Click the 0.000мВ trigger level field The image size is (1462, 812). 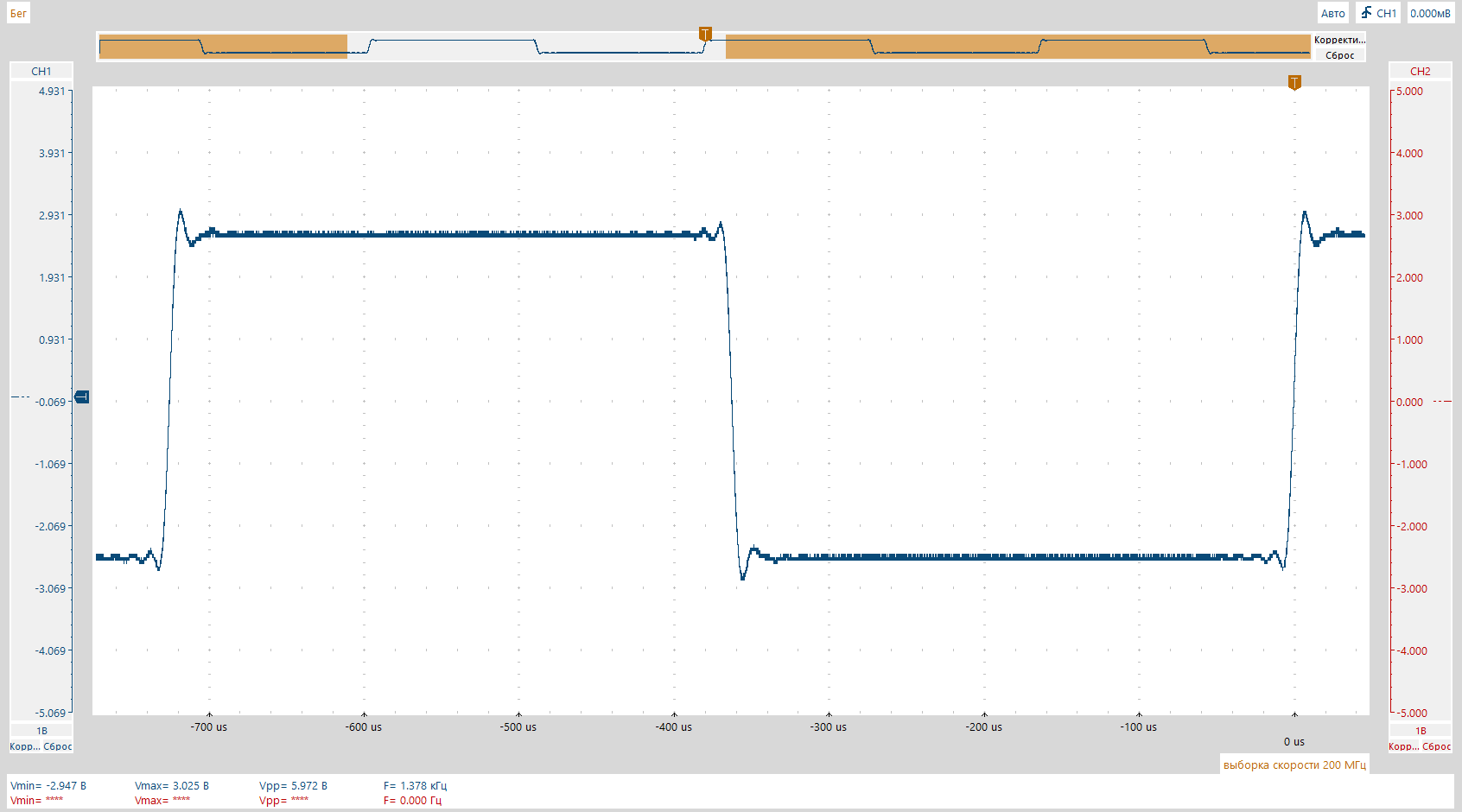pyautogui.click(x=1430, y=13)
